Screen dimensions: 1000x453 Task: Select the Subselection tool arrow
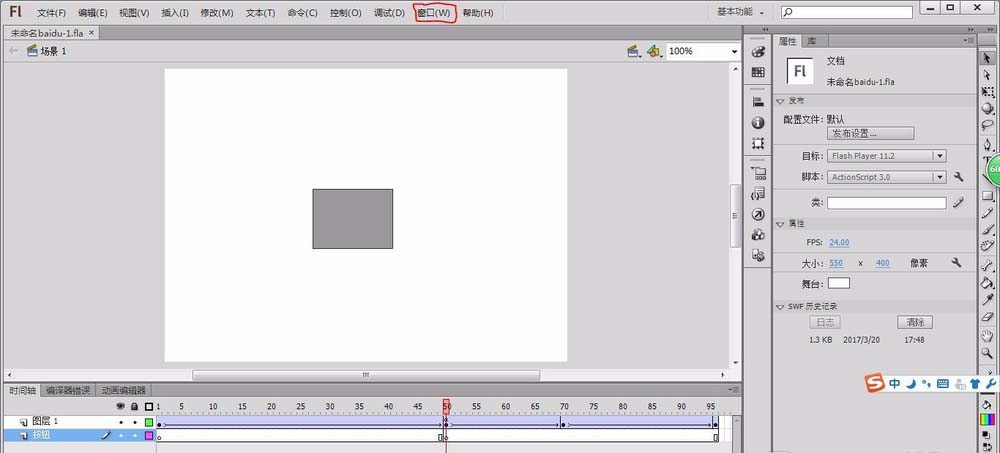click(987, 75)
